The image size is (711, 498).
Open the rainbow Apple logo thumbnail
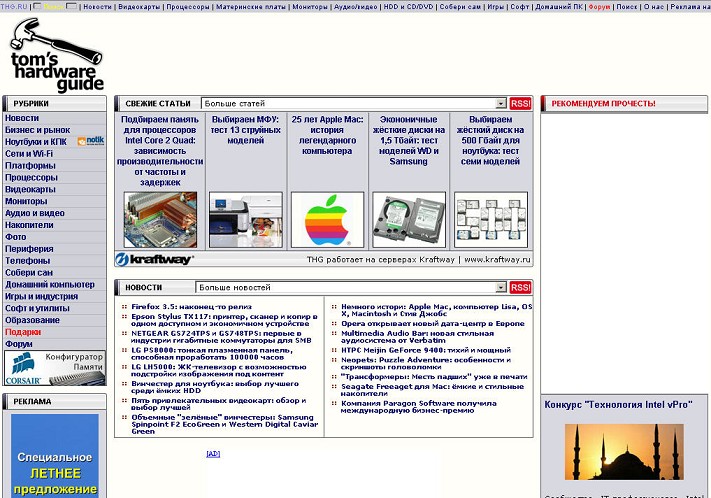[327, 220]
